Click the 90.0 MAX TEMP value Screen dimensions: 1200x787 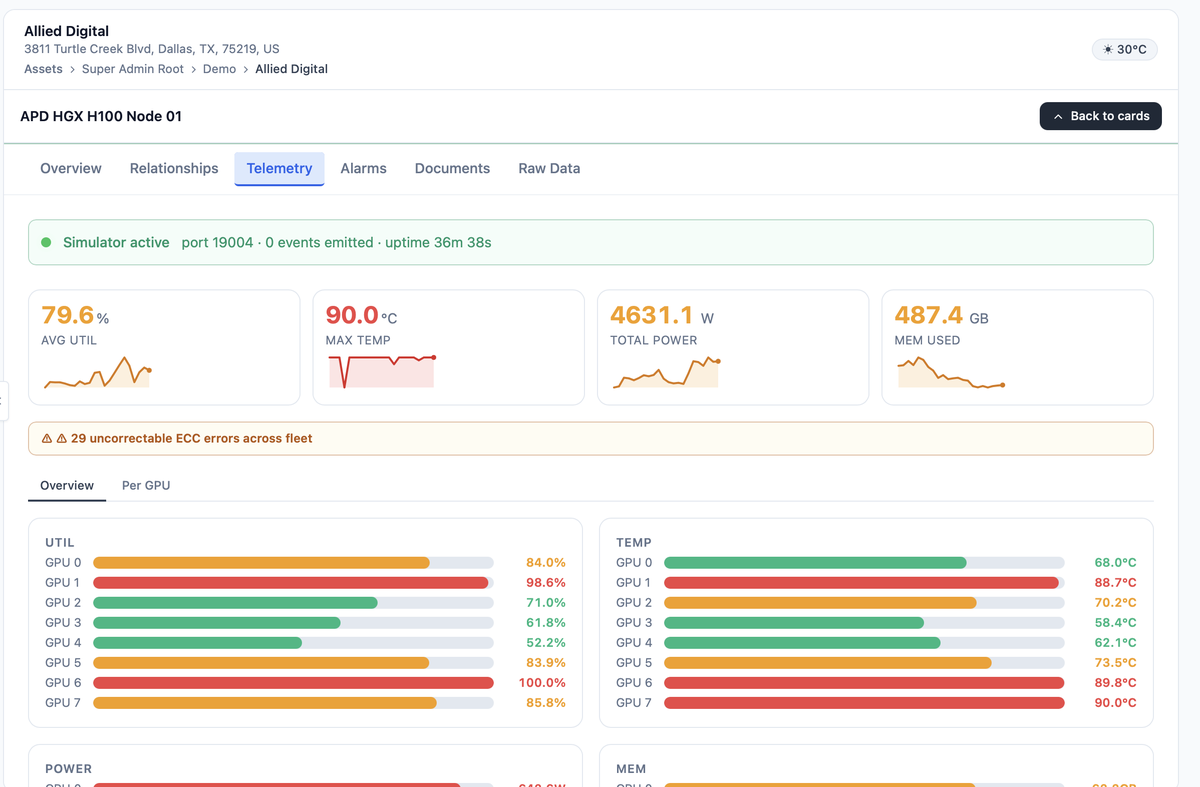[352, 315]
